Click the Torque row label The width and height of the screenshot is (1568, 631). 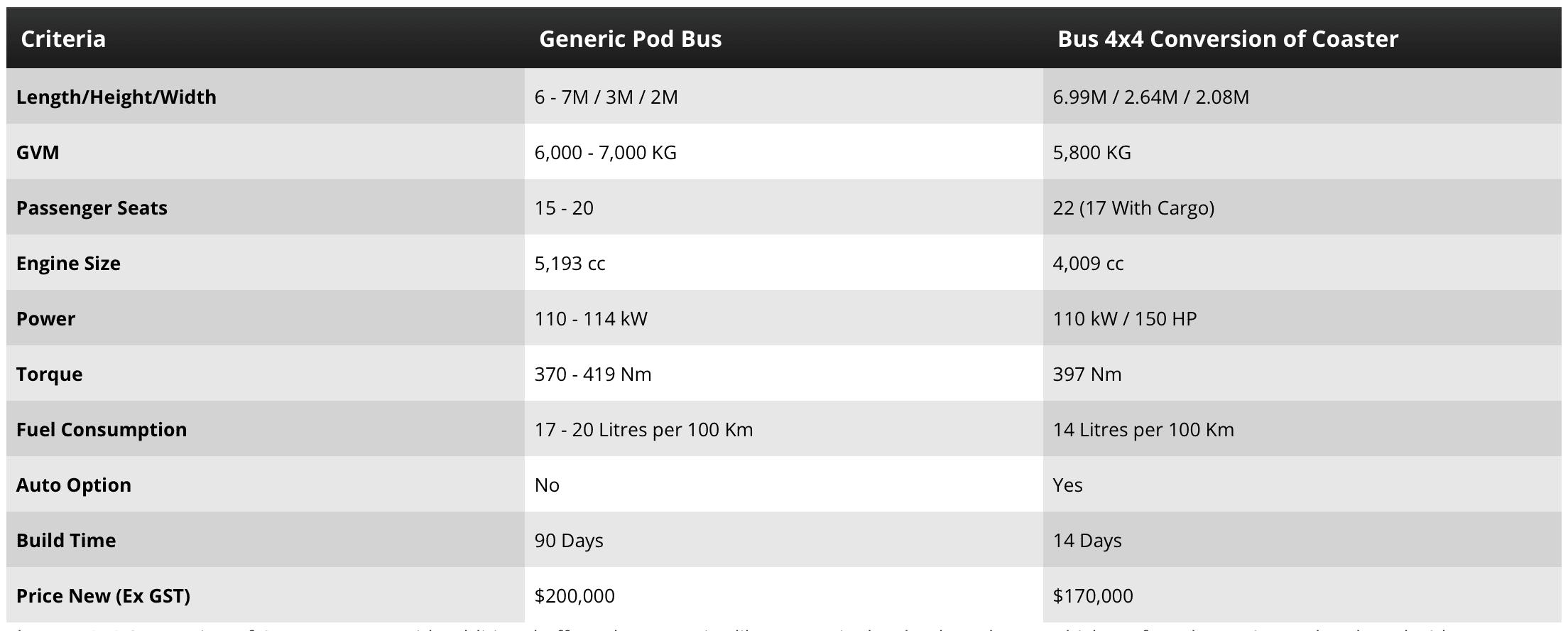49,374
